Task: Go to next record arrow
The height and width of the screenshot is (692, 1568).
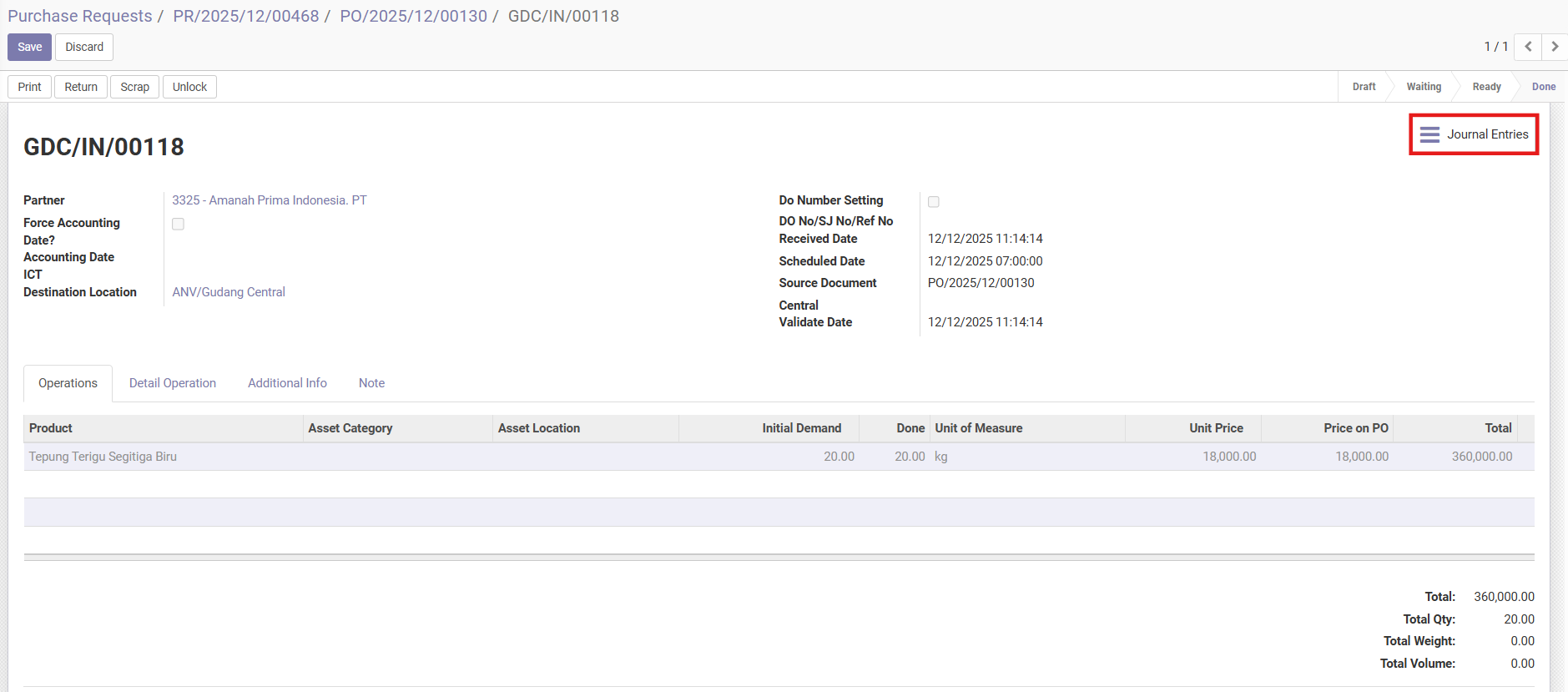Action: (1555, 47)
